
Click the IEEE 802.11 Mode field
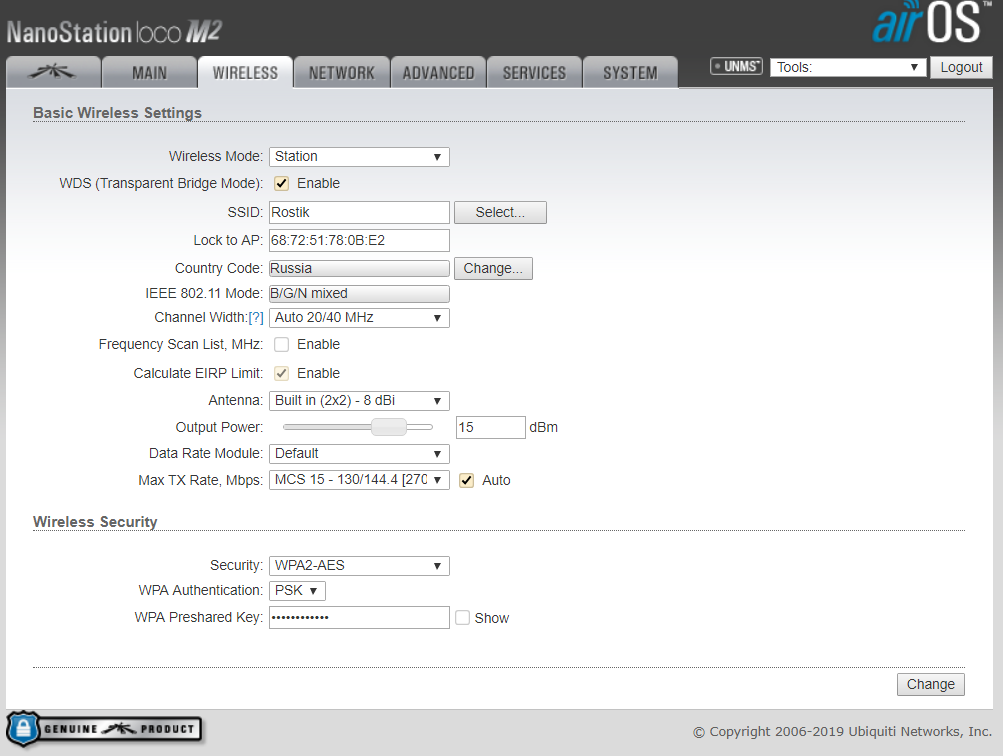pyautogui.click(x=359, y=294)
